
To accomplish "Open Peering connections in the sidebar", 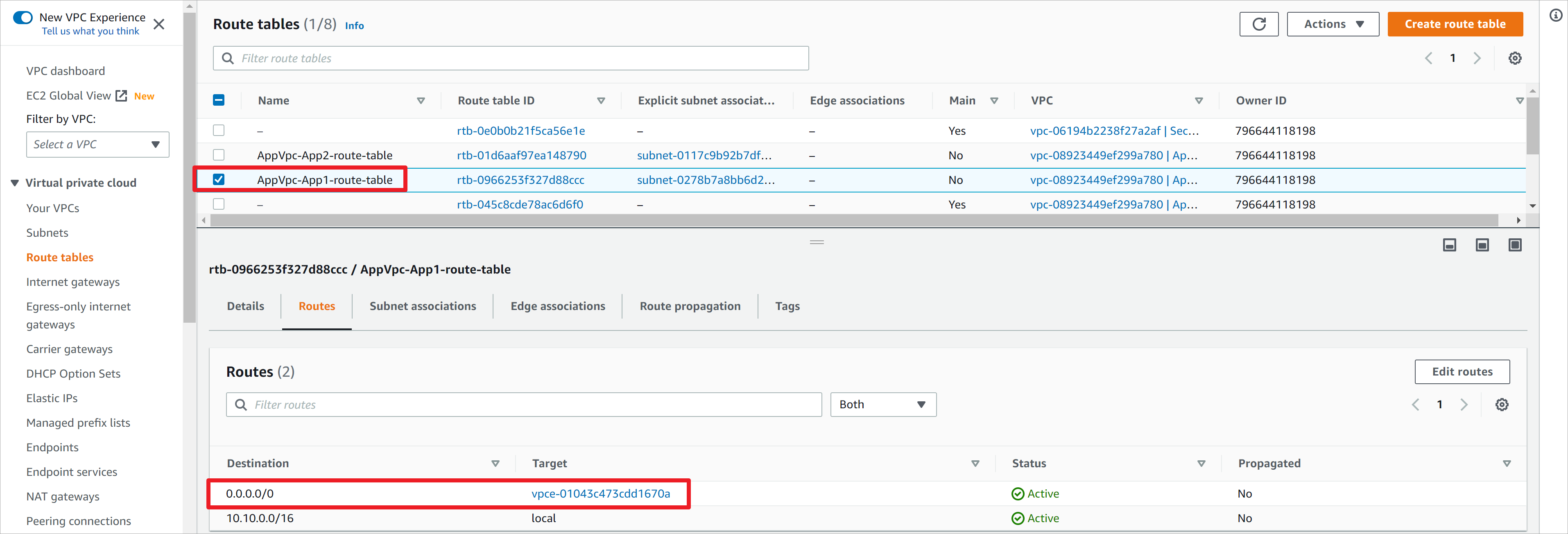I will tap(79, 521).
